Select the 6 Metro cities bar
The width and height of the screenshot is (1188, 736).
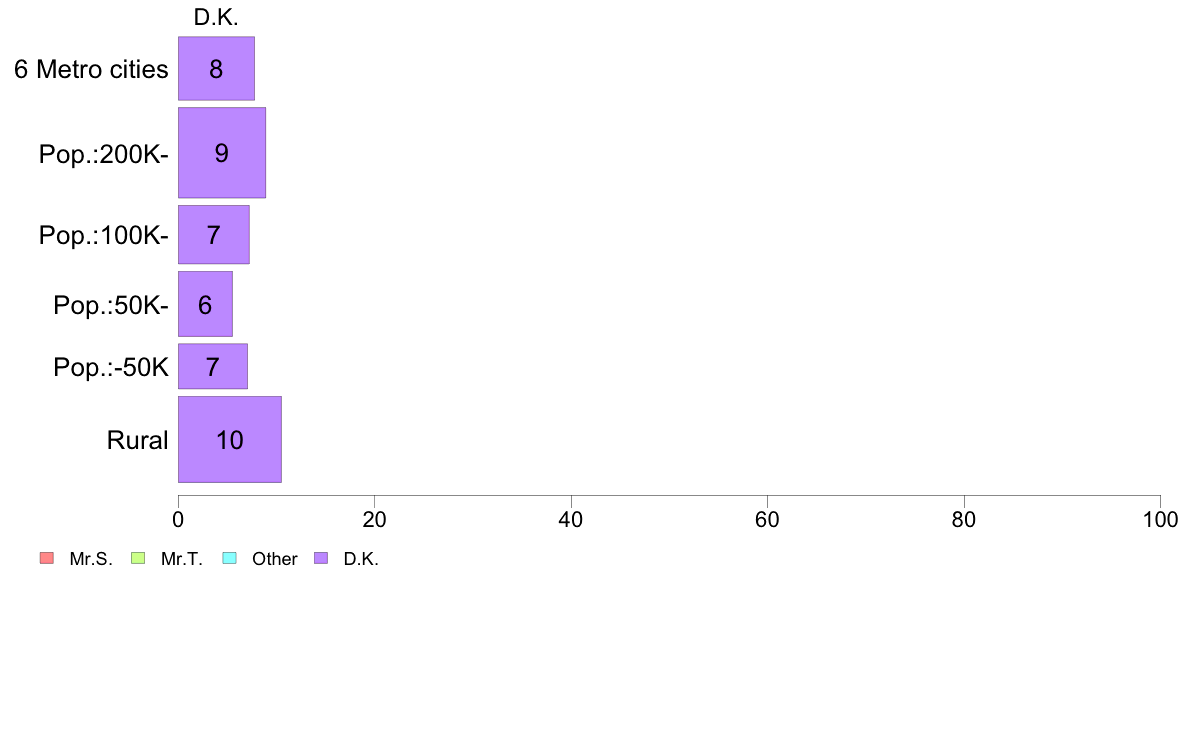point(217,68)
